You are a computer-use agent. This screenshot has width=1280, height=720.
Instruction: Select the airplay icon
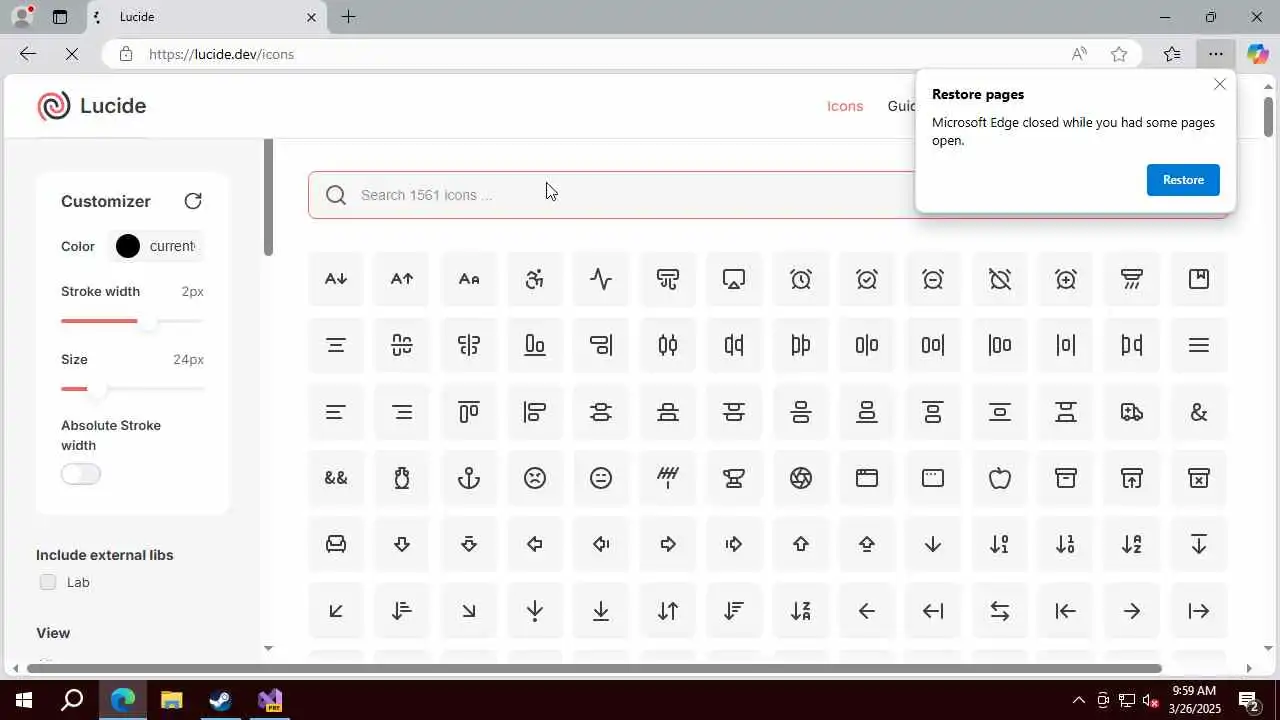point(734,279)
